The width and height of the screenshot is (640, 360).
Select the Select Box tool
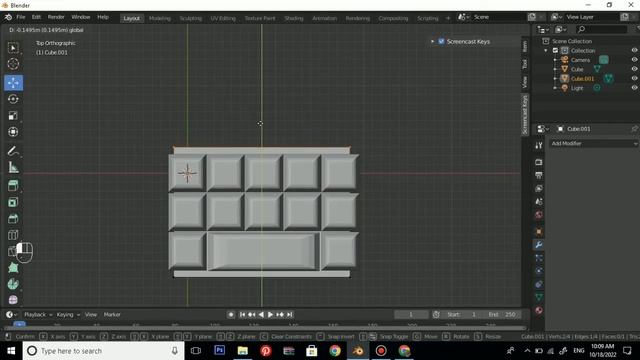(x=13, y=48)
